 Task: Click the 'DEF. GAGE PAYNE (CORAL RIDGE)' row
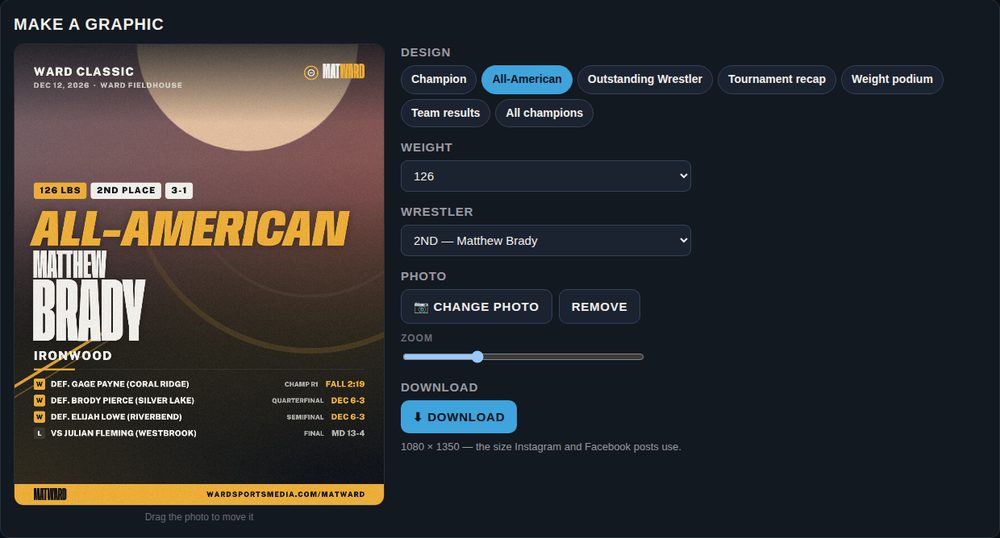(199, 384)
